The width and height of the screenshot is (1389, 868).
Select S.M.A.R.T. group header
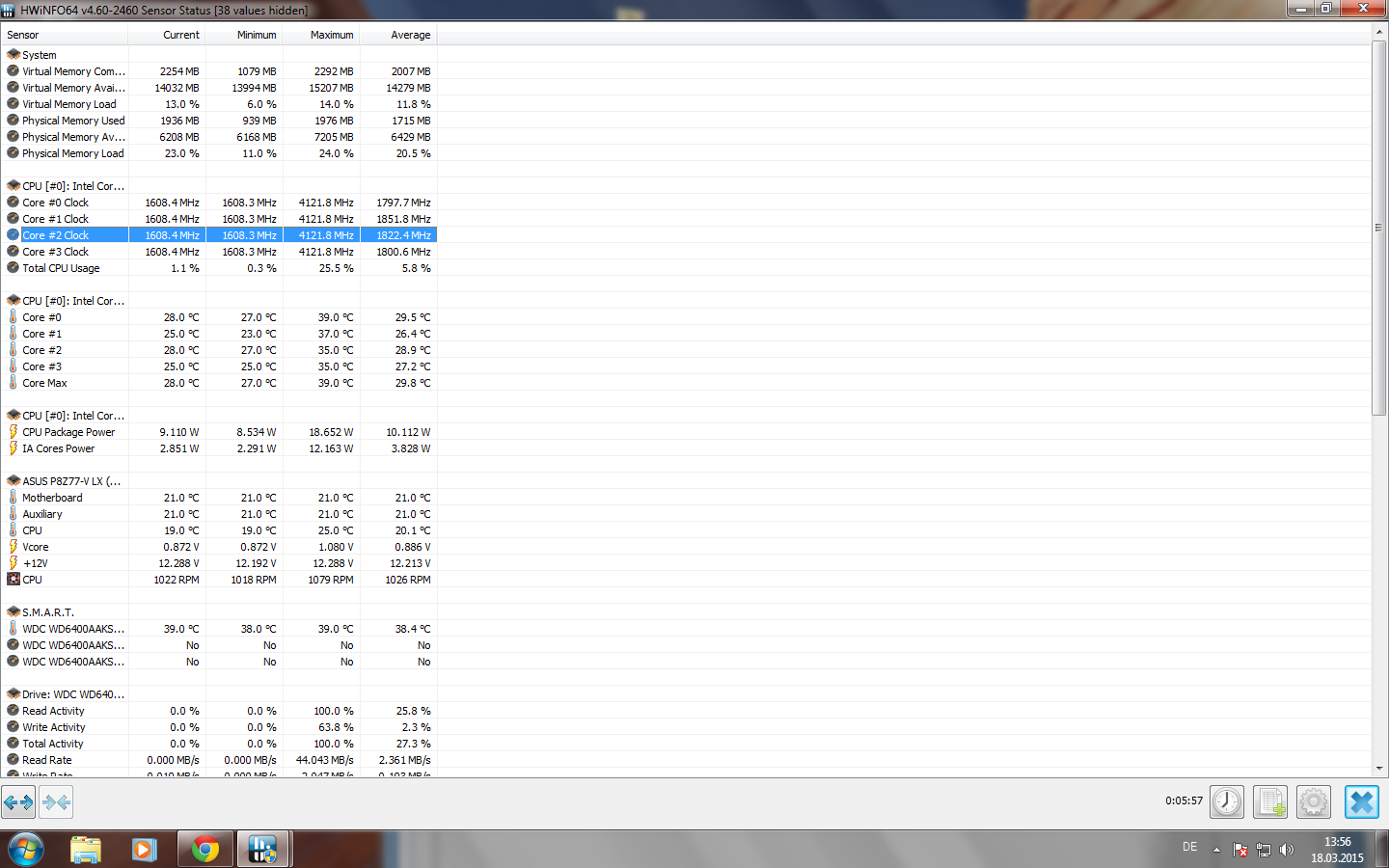tap(41, 612)
